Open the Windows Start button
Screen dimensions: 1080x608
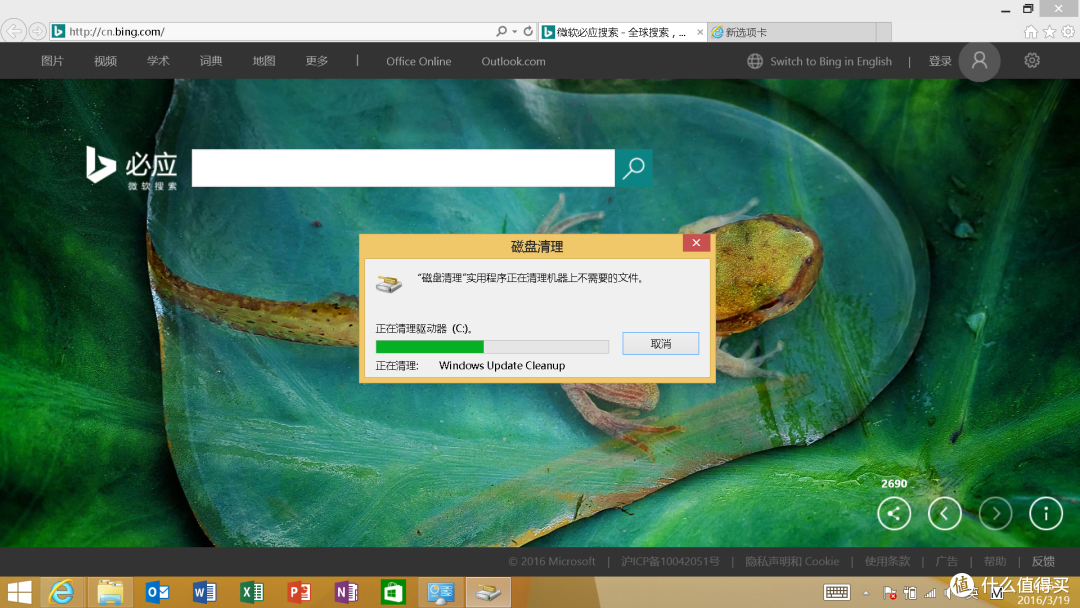tap(19, 592)
